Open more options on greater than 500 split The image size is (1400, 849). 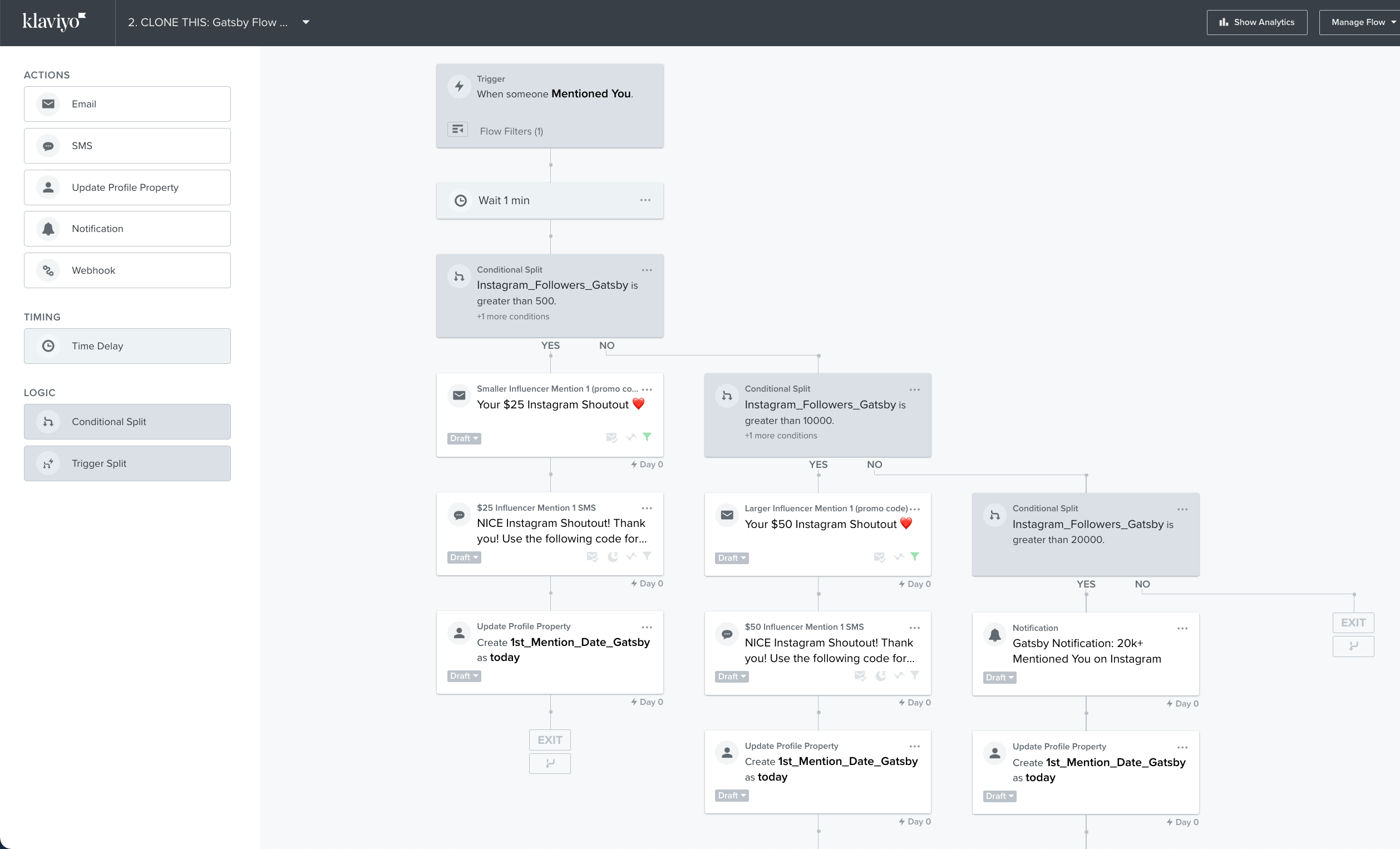tap(647, 270)
